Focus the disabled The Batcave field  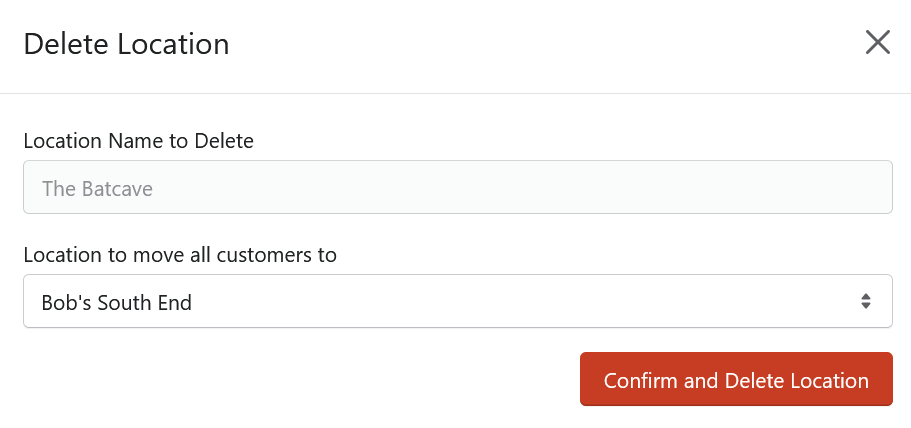pos(458,187)
